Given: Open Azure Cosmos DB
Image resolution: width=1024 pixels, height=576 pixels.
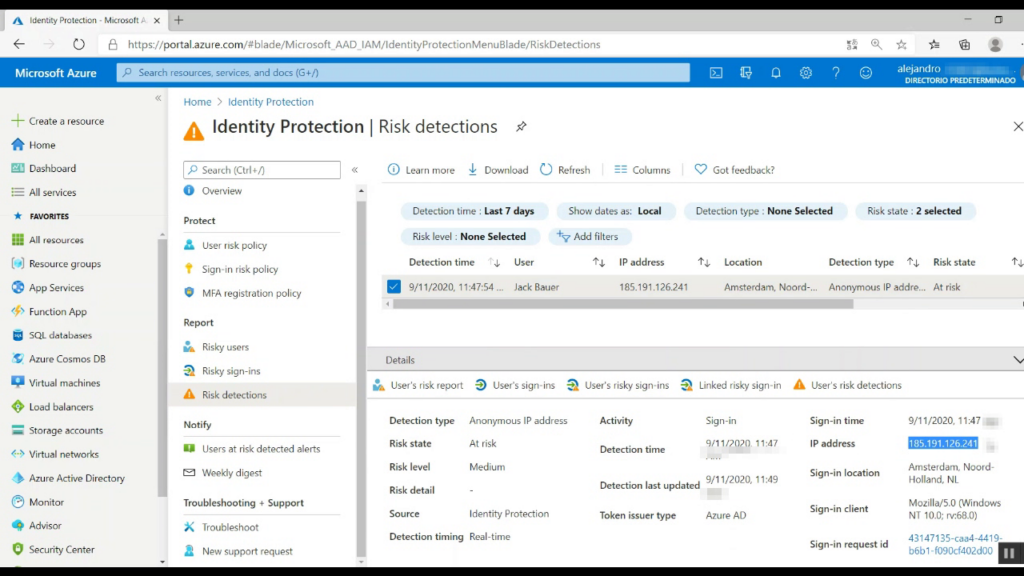Looking at the screenshot, I should 67,359.
